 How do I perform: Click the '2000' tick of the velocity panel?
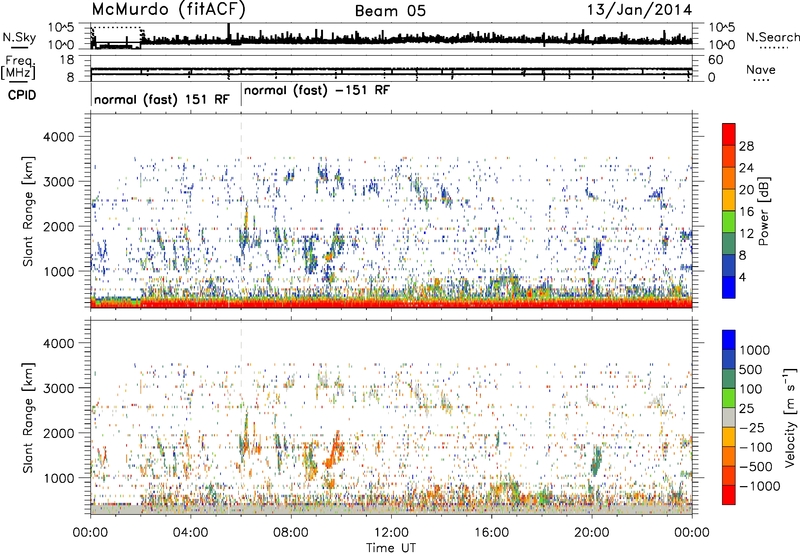tap(58, 433)
